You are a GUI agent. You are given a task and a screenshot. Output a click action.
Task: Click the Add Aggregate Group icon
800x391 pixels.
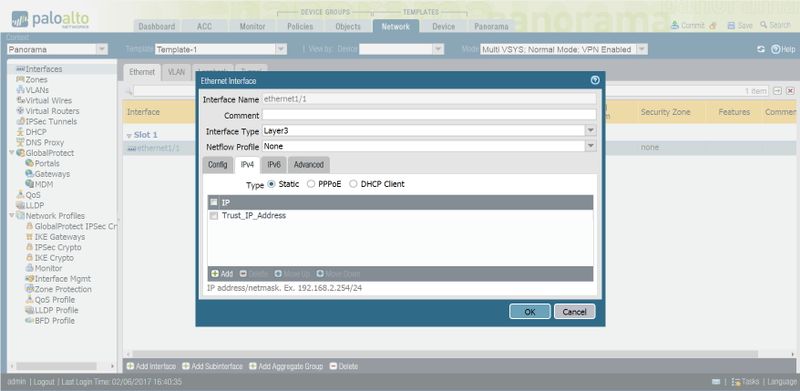[253, 366]
